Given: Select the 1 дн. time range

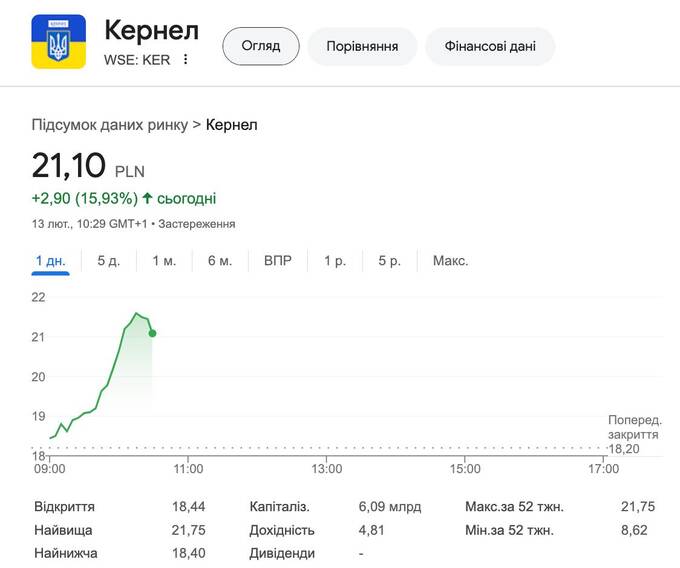Looking at the screenshot, I should pos(50,261).
